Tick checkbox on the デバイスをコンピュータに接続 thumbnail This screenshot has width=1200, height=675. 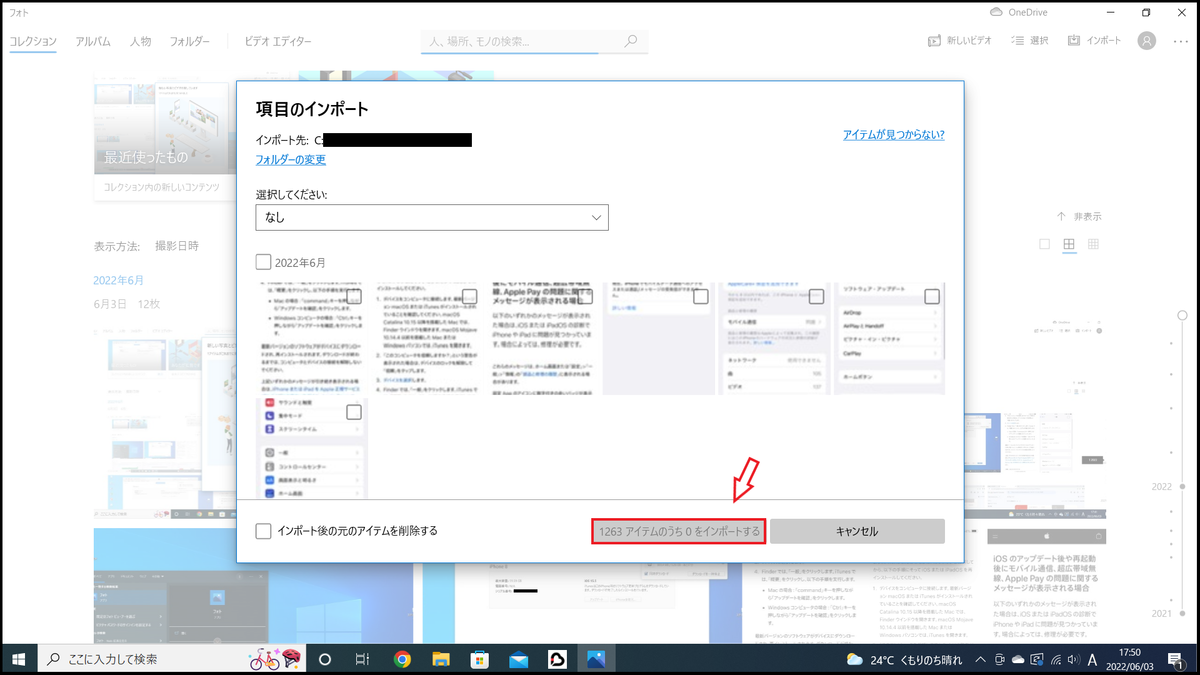[470, 296]
